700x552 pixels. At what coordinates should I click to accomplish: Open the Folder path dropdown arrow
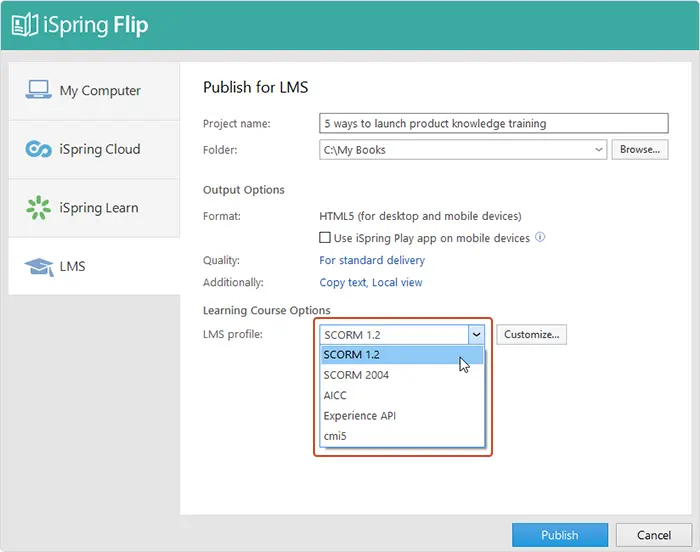point(599,150)
